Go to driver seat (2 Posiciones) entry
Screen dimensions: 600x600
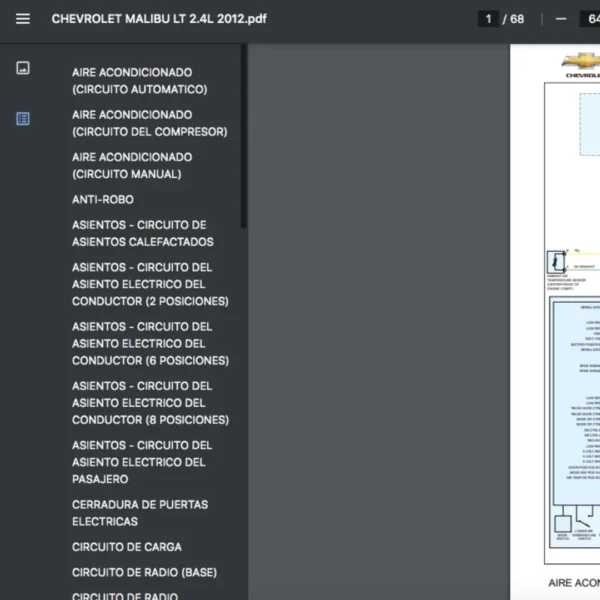pos(149,284)
